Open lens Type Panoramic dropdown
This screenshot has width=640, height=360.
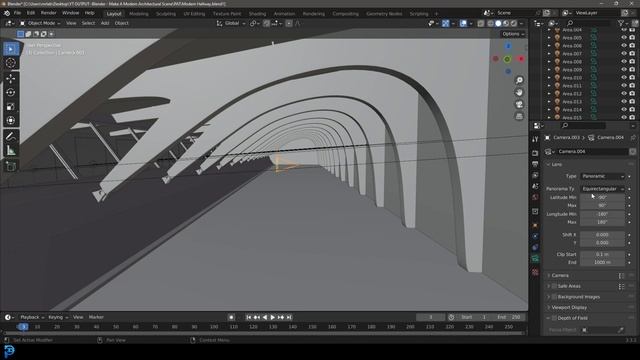click(602, 176)
